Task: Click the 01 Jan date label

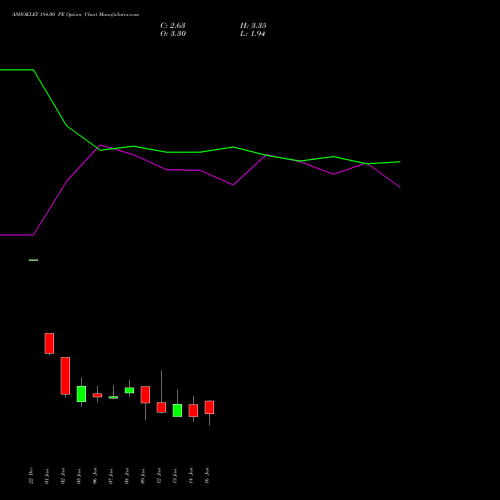Action: [47, 476]
